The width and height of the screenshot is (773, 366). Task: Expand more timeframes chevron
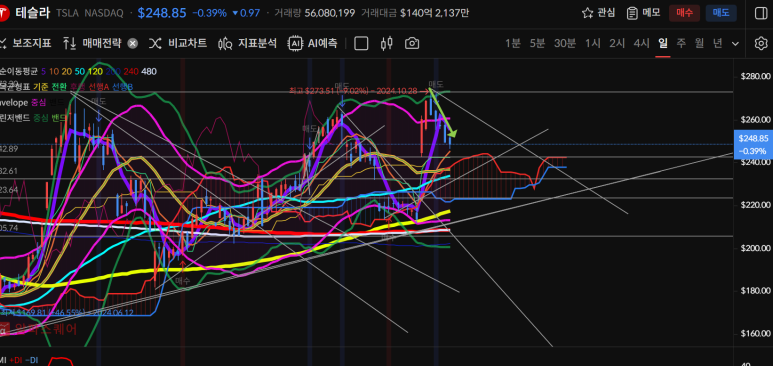coord(735,43)
